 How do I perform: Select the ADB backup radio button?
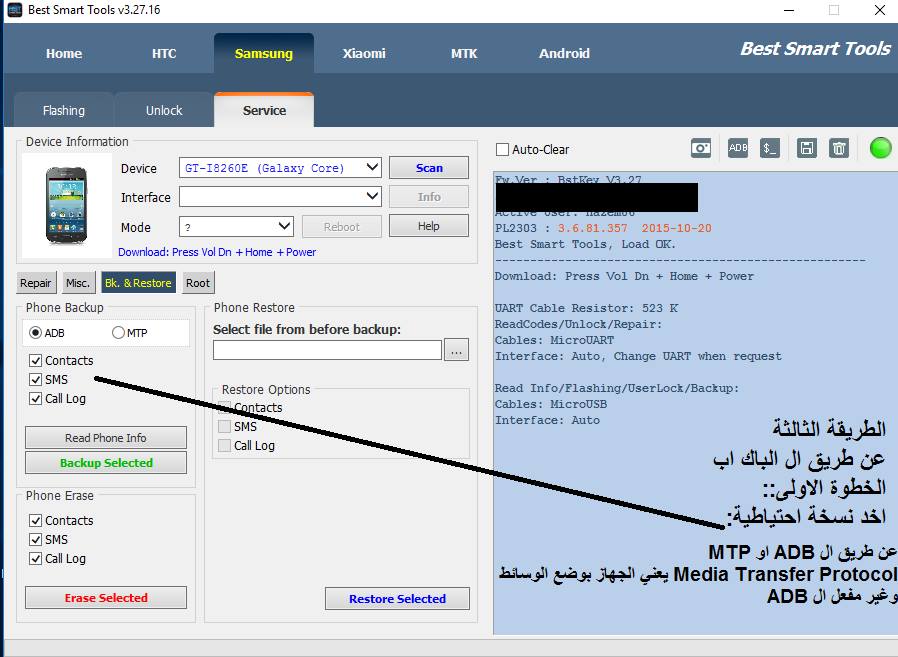(x=36, y=333)
